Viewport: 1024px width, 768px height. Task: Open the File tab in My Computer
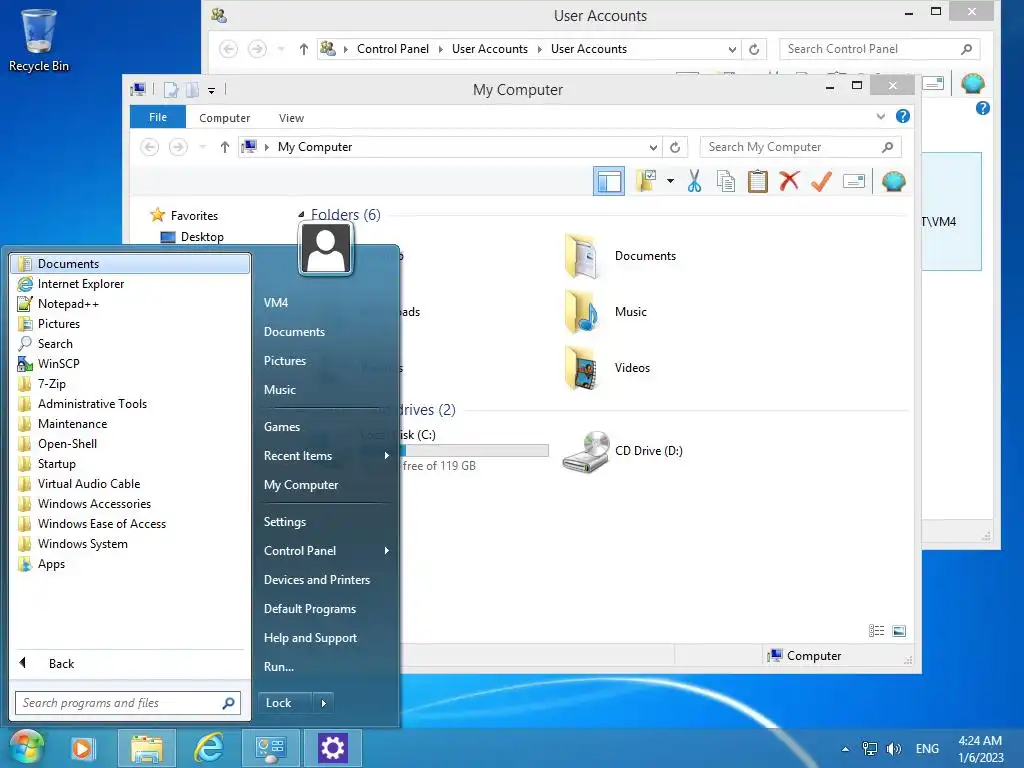pyautogui.click(x=158, y=117)
